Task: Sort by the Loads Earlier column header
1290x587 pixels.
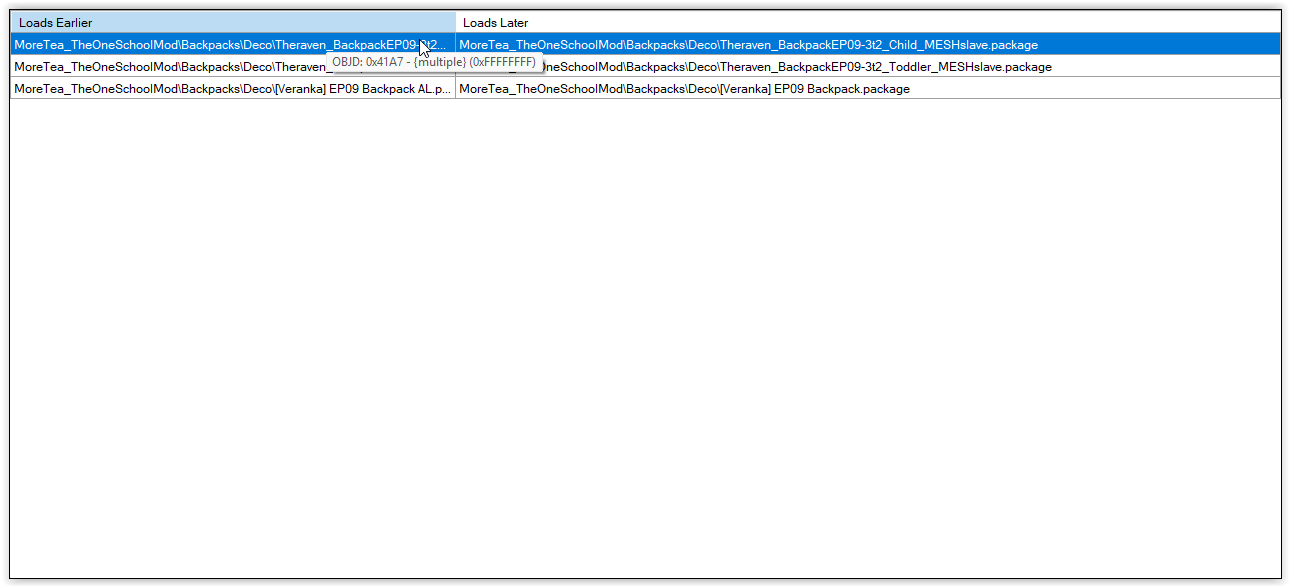Action: [x=56, y=22]
